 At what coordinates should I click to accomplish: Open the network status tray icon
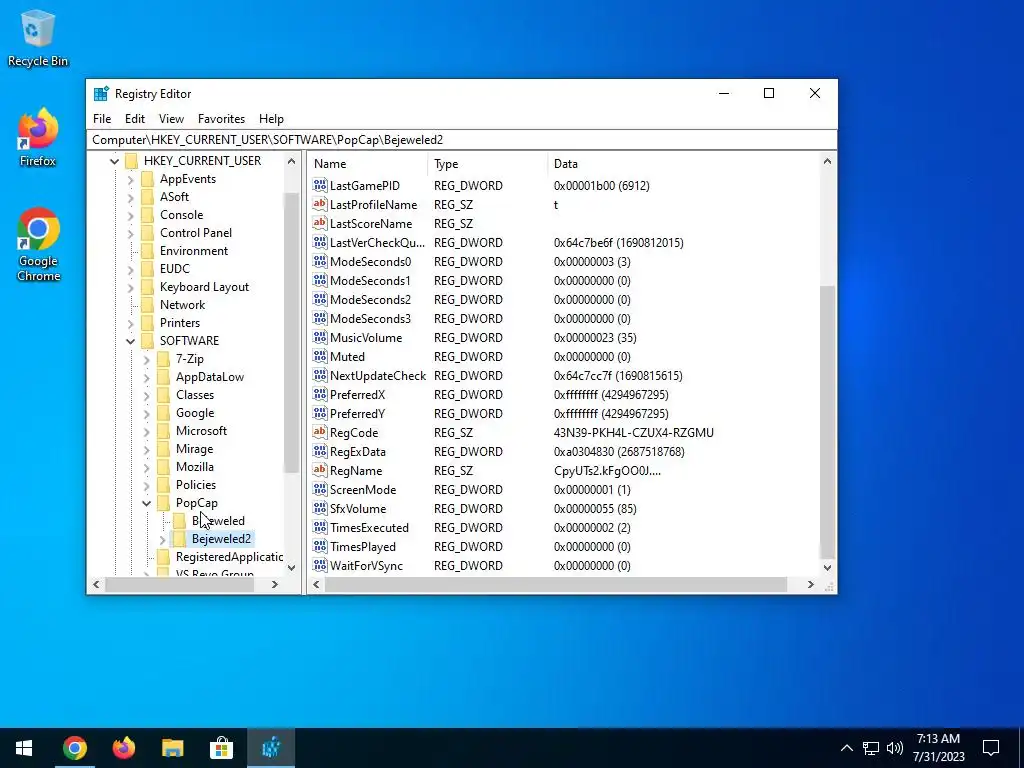pos(871,748)
